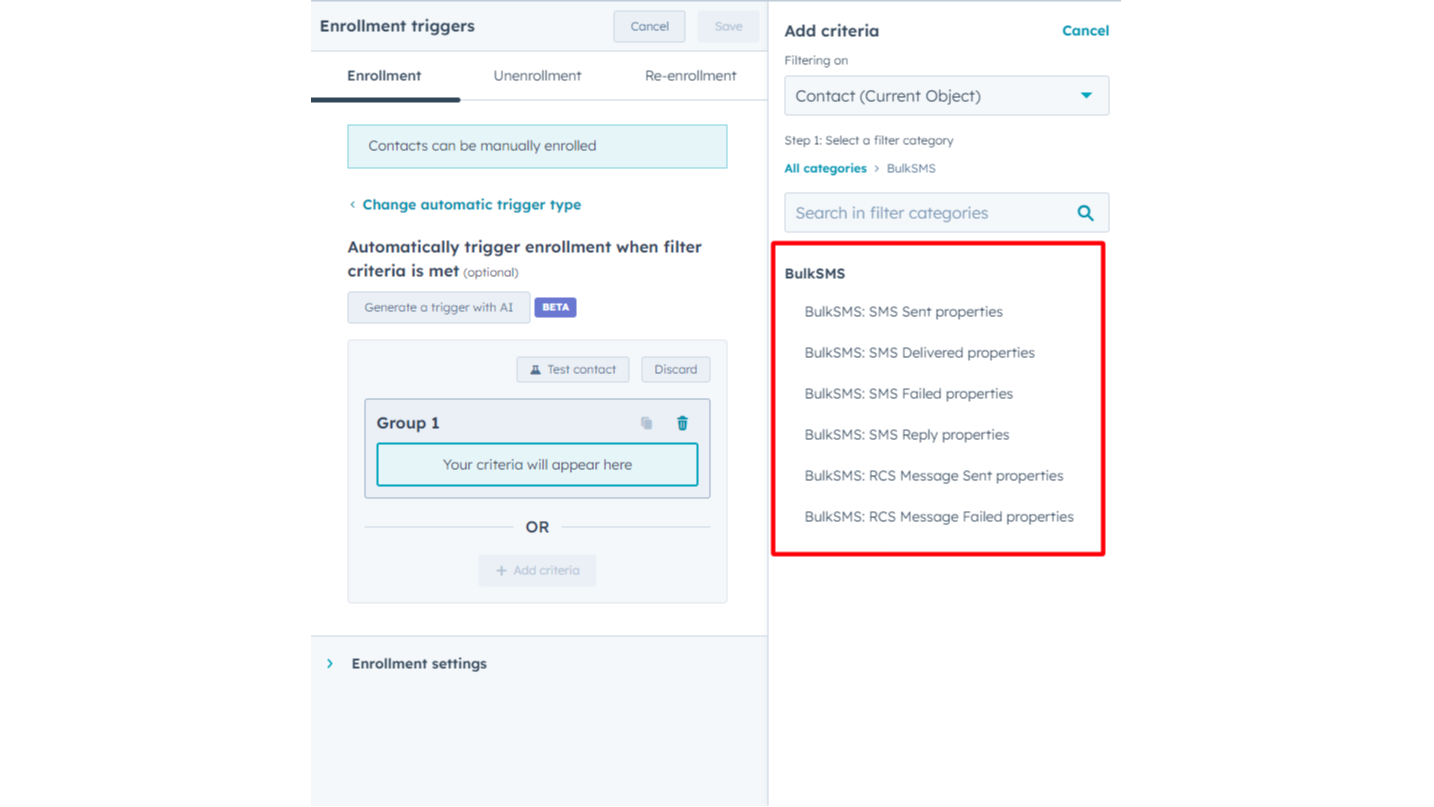
Task: Go back to All categories breadcrumb
Action: pos(825,168)
